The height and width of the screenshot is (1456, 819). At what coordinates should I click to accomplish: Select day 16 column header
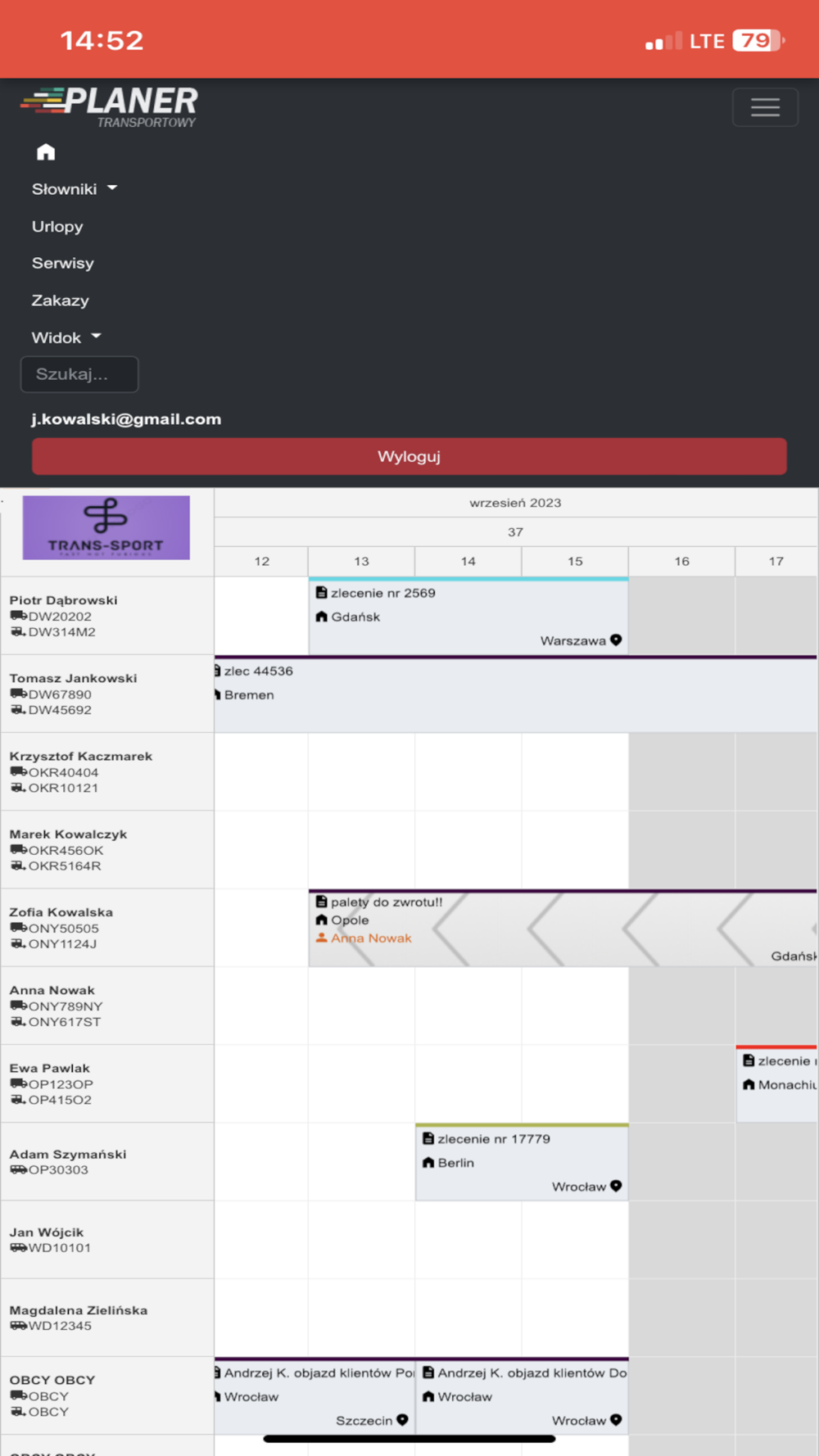pos(681,561)
